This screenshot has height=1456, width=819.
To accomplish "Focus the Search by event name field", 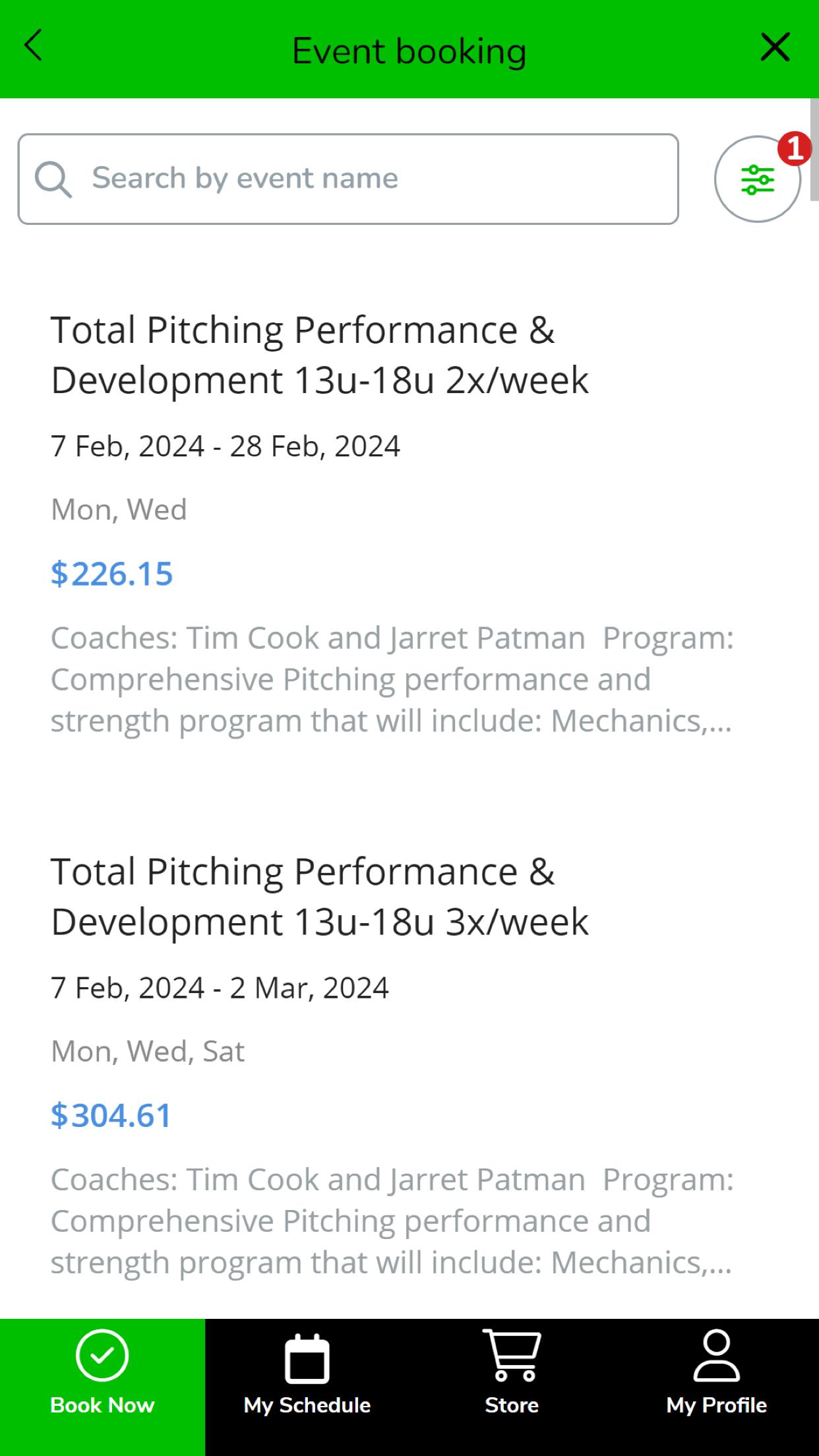I will pos(348,179).
